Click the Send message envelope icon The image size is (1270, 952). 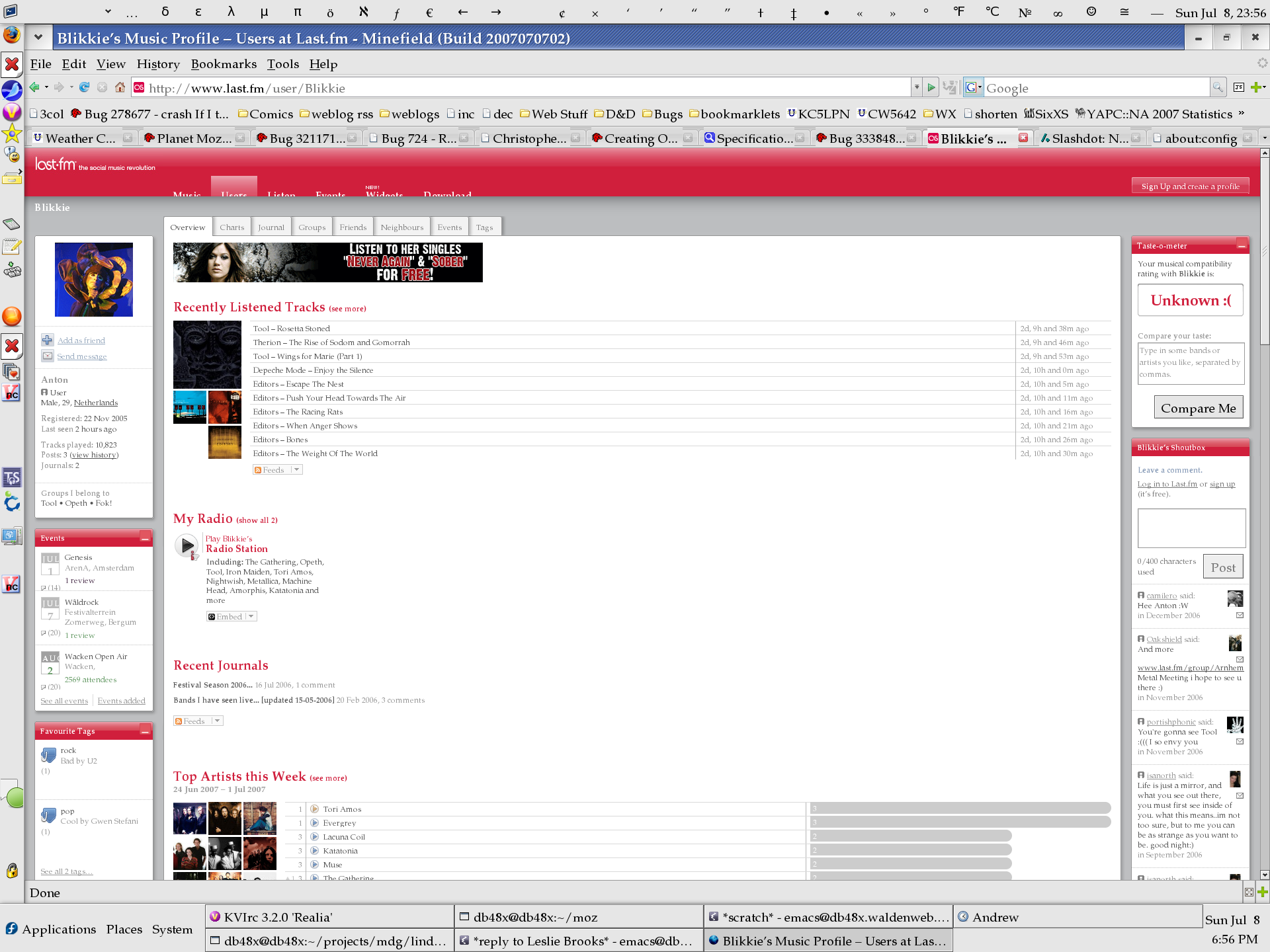(48, 356)
